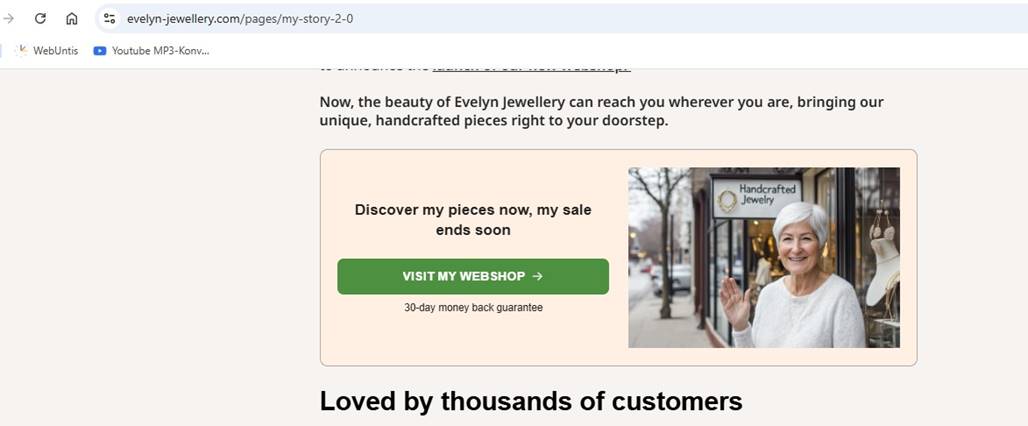The width and height of the screenshot is (1028, 426).
Task: Reload the current page
Action: [40, 18]
